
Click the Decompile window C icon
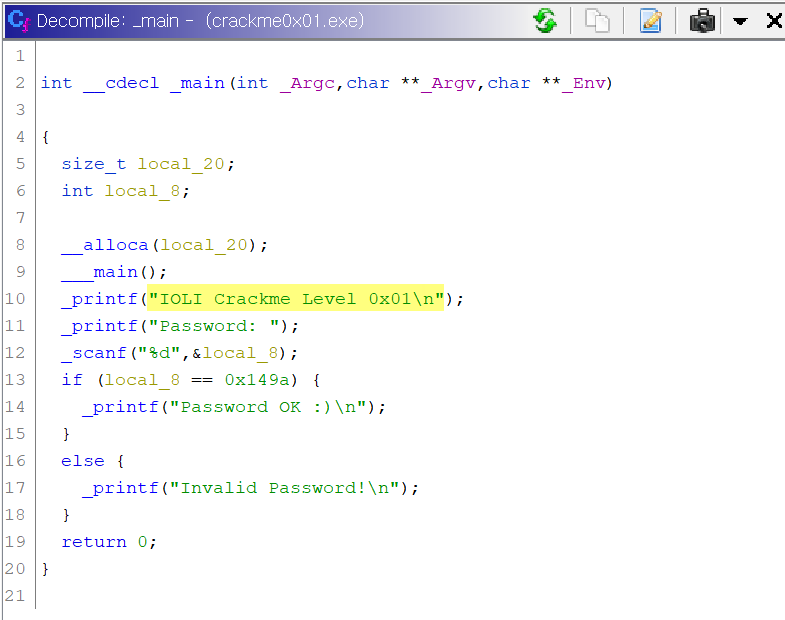coord(19,21)
